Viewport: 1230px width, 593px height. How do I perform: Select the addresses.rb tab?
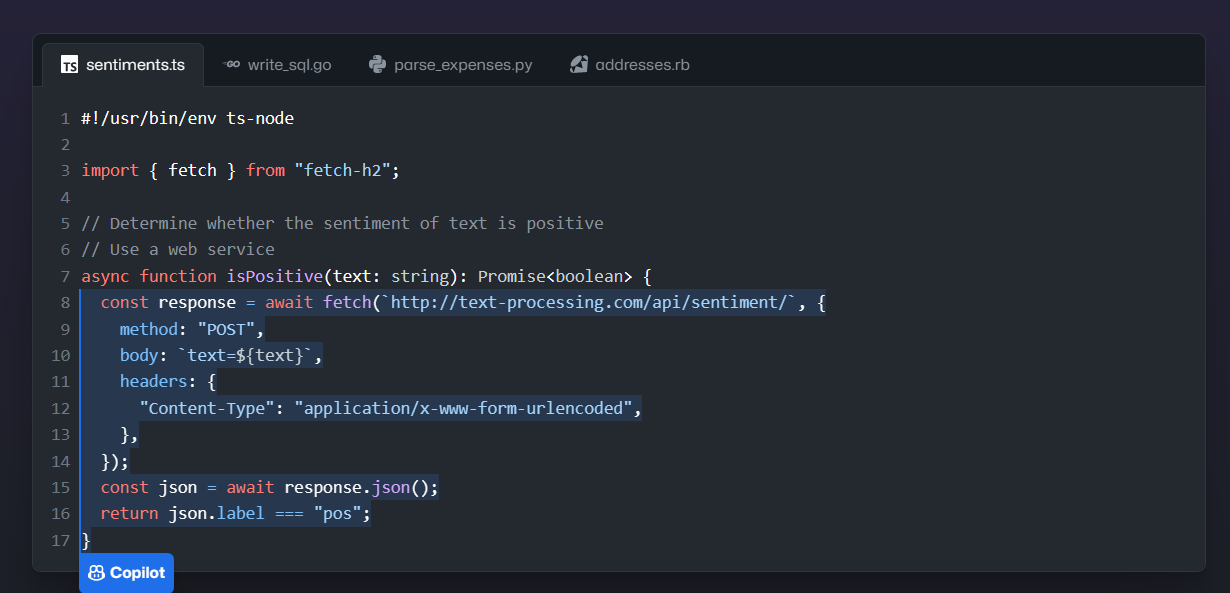click(x=642, y=65)
